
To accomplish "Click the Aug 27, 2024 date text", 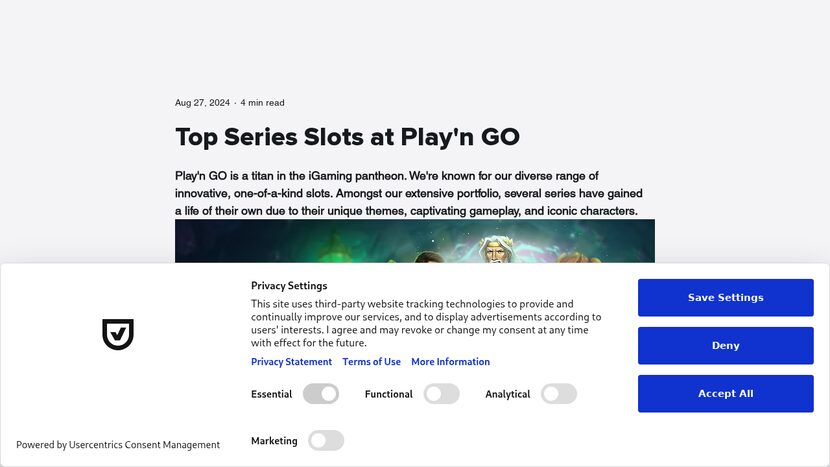I will click(202, 103).
